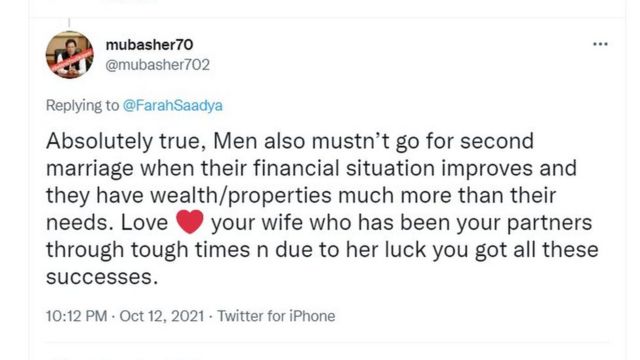Open the @mubasher702 handle link
The height and width of the screenshot is (360, 640).
tap(158, 65)
